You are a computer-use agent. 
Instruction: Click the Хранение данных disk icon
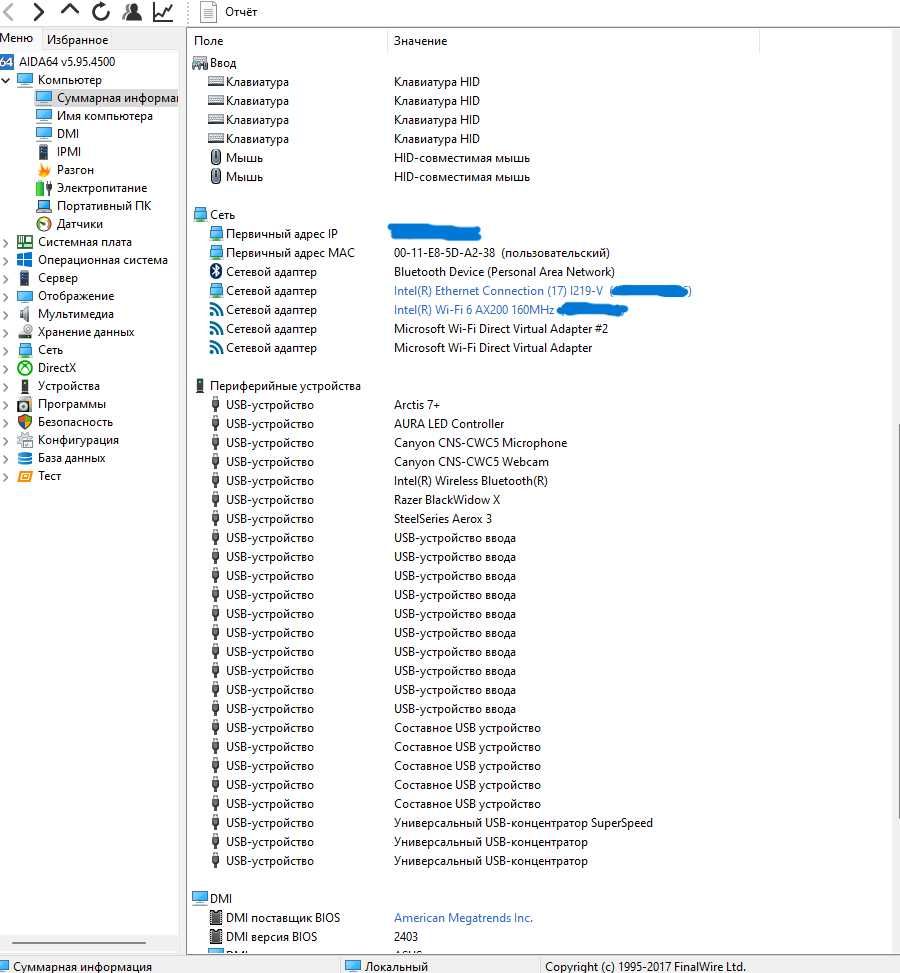point(25,332)
